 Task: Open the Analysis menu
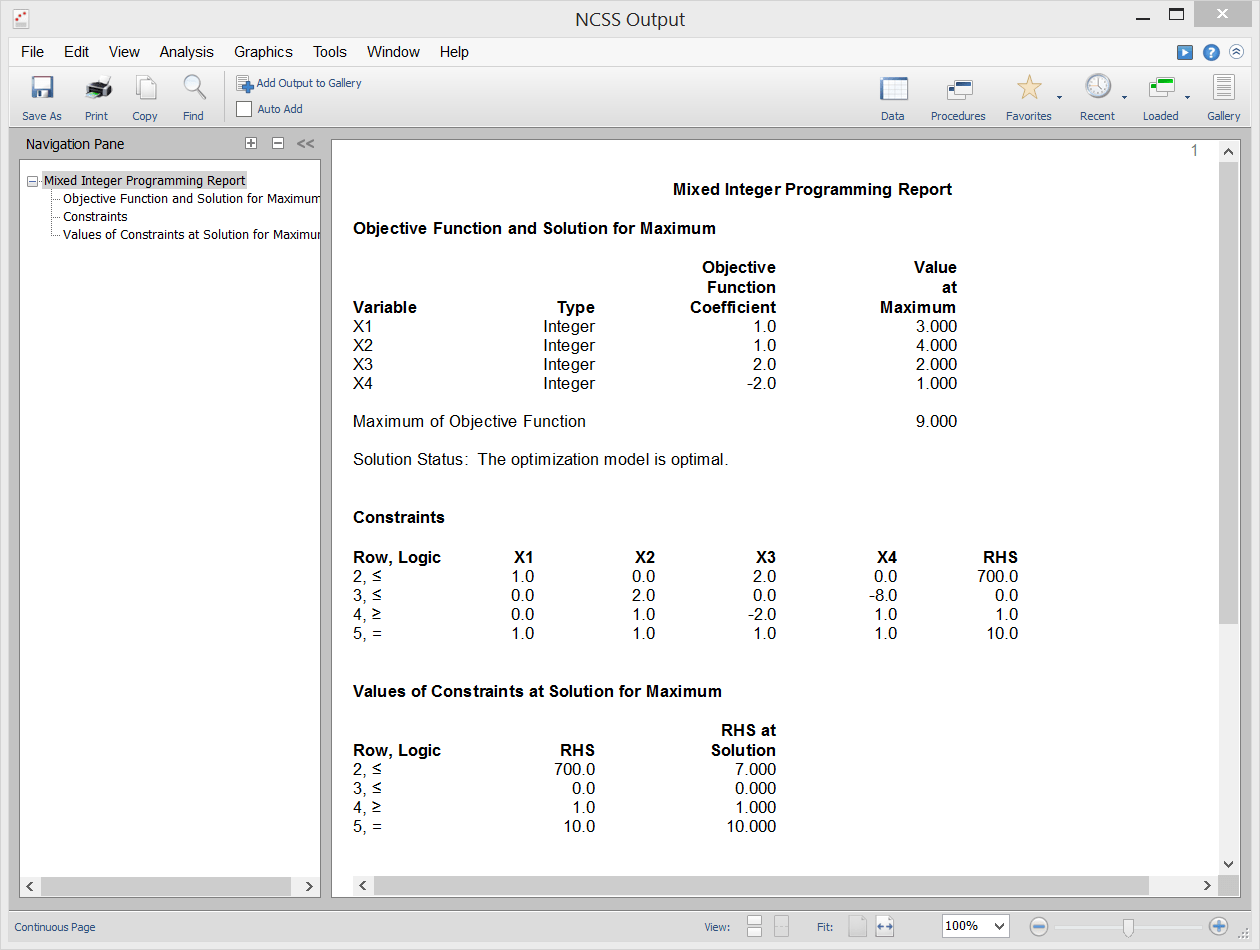coord(187,52)
